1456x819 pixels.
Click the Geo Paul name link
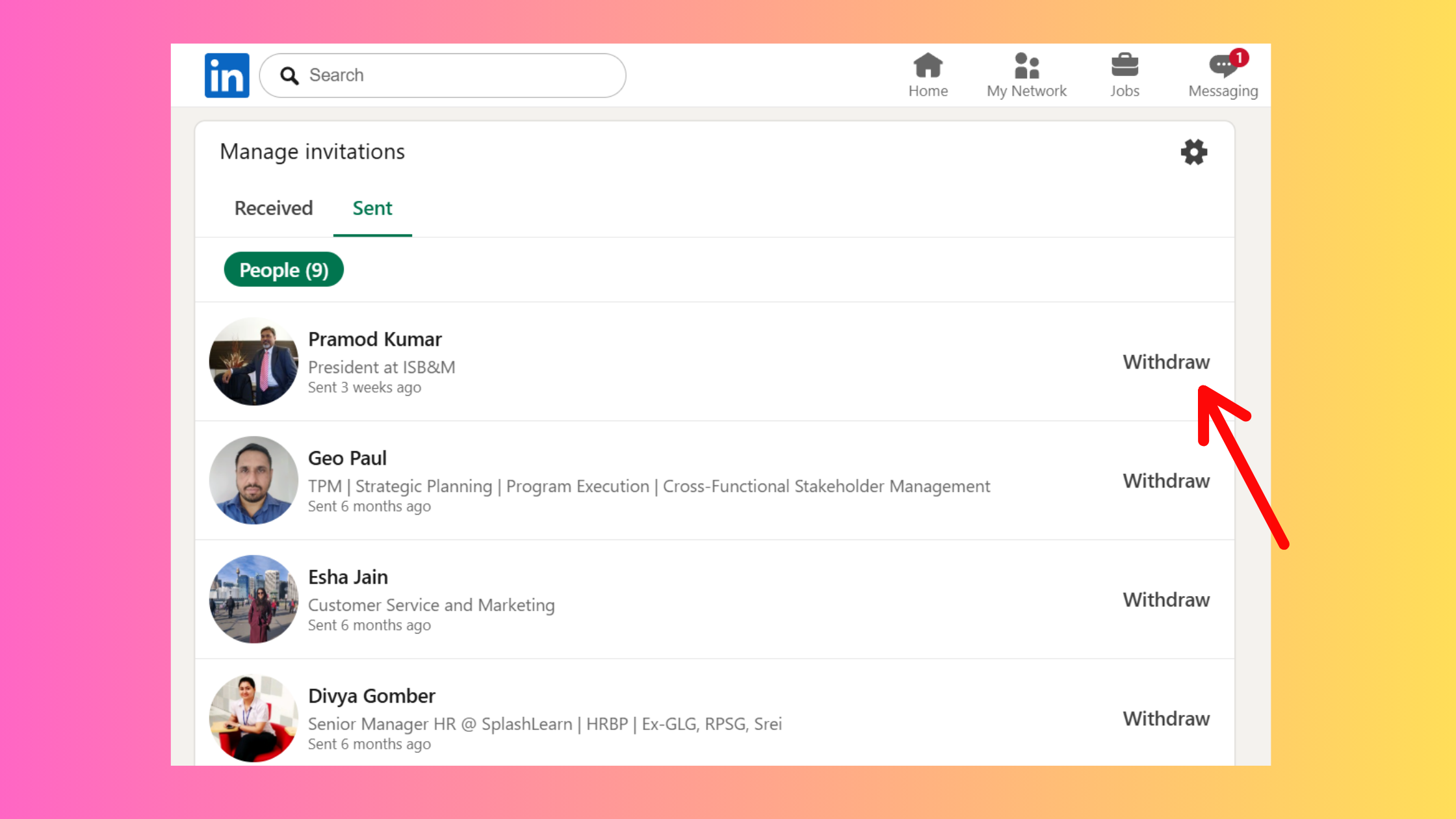[347, 458]
